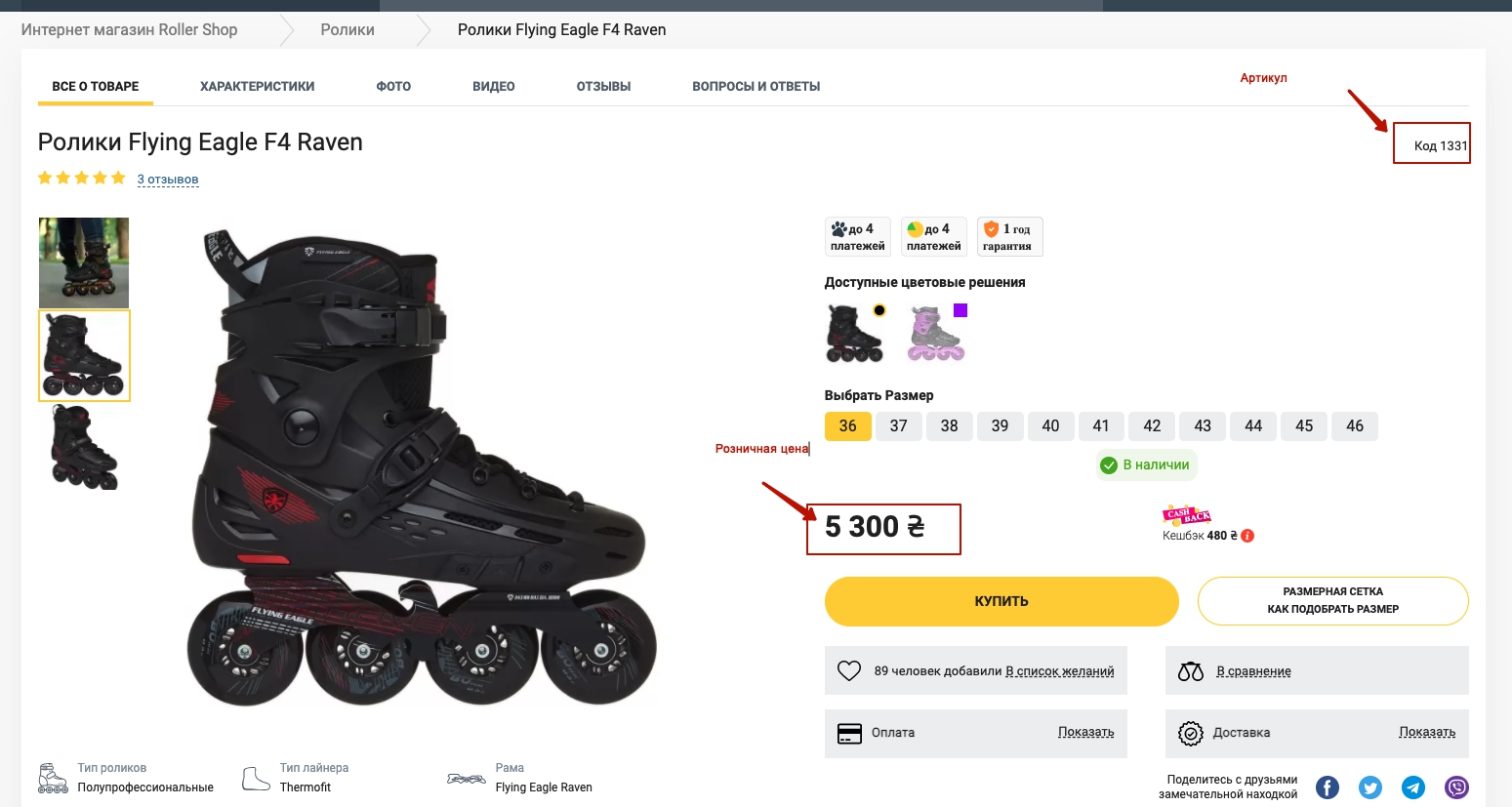Select size 38
This screenshot has width=1512, height=807.
point(949,426)
